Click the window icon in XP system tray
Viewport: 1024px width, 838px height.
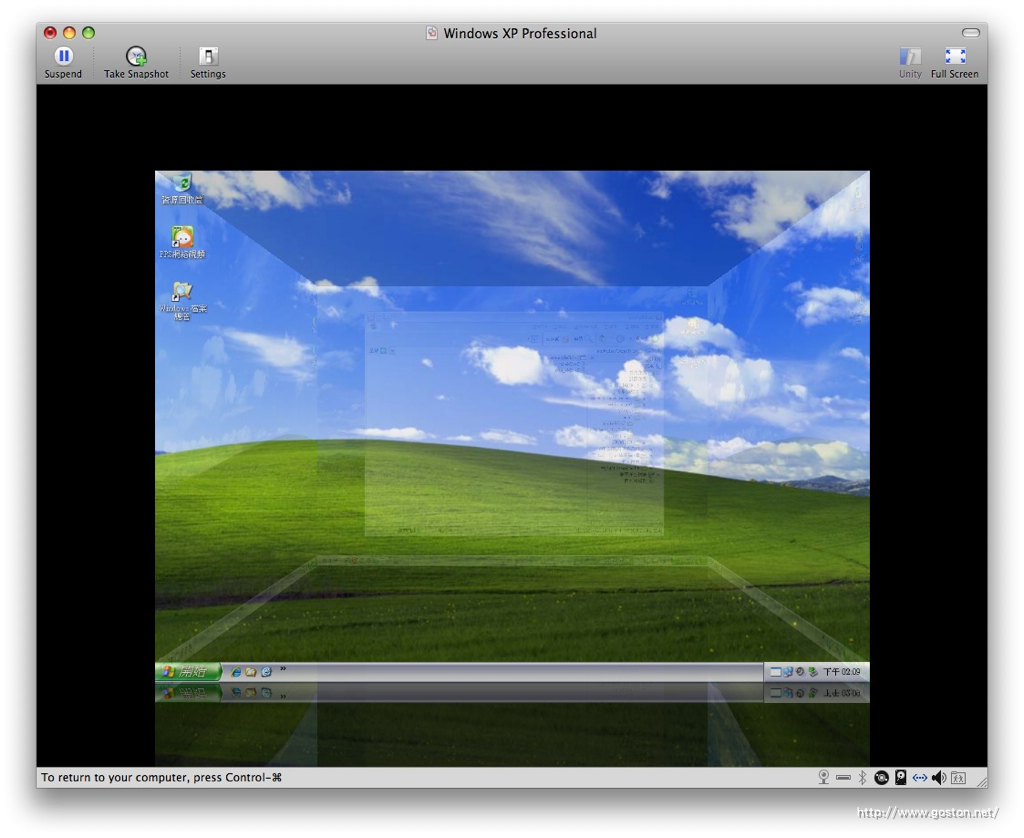click(775, 671)
